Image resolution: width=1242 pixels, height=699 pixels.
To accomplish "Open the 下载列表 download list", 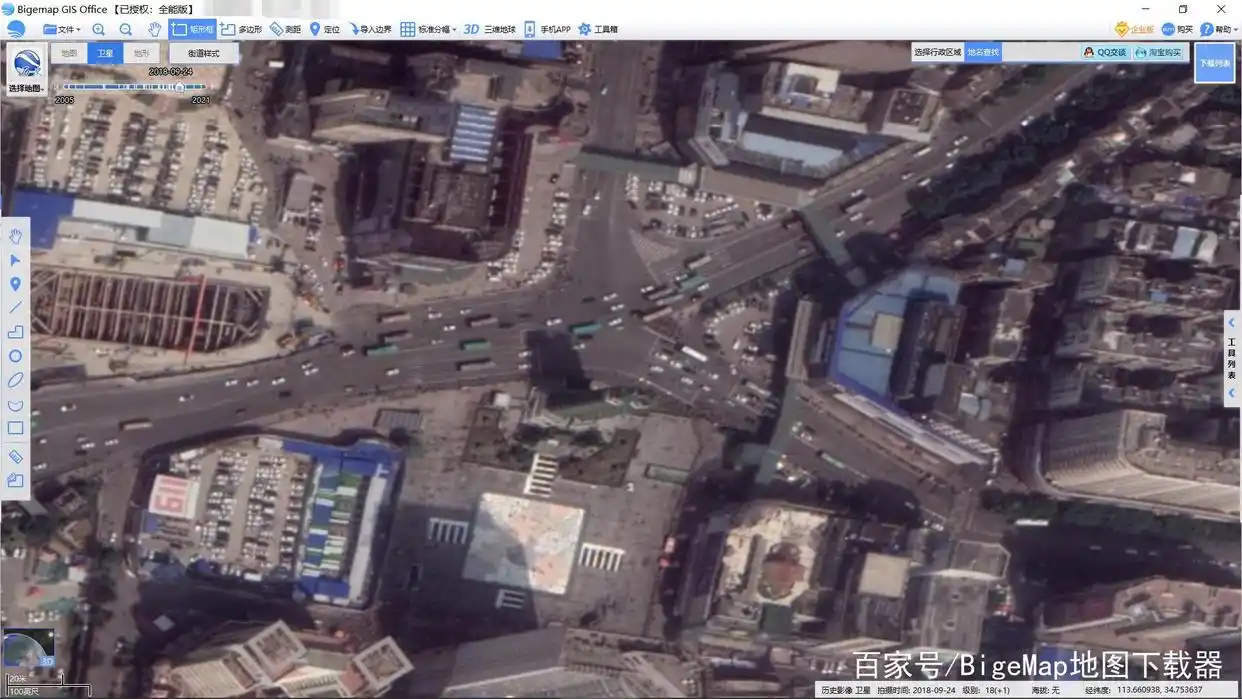I will (x=1214, y=63).
